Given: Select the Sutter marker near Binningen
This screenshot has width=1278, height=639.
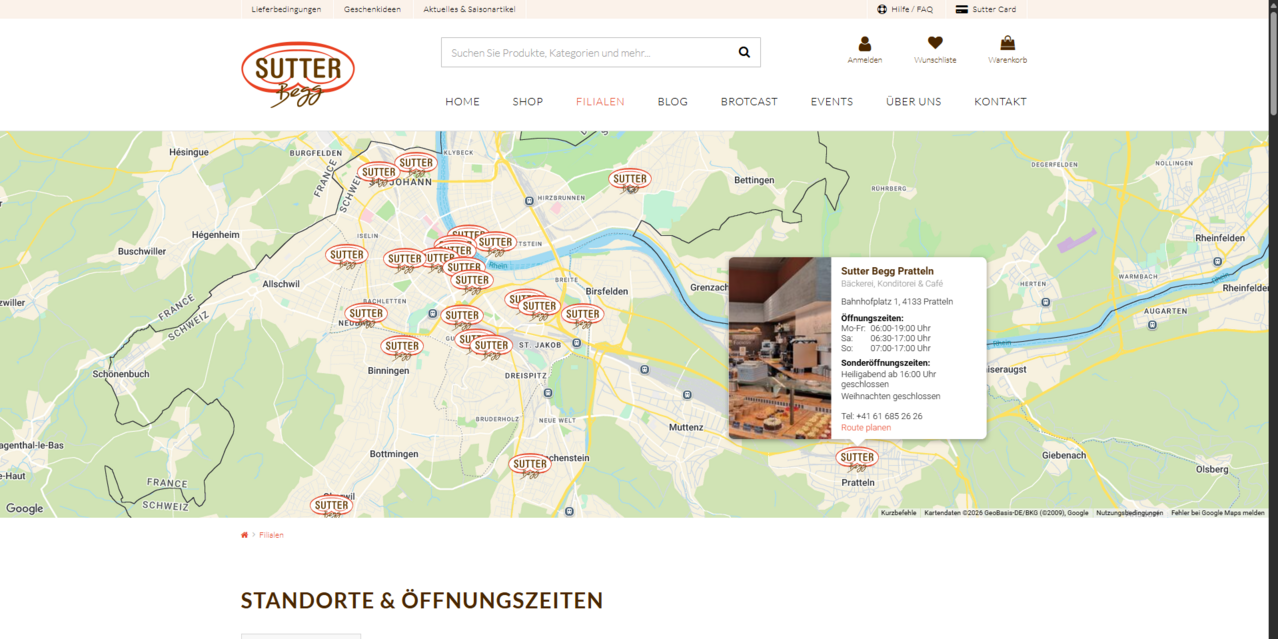Looking at the screenshot, I should (x=402, y=347).
